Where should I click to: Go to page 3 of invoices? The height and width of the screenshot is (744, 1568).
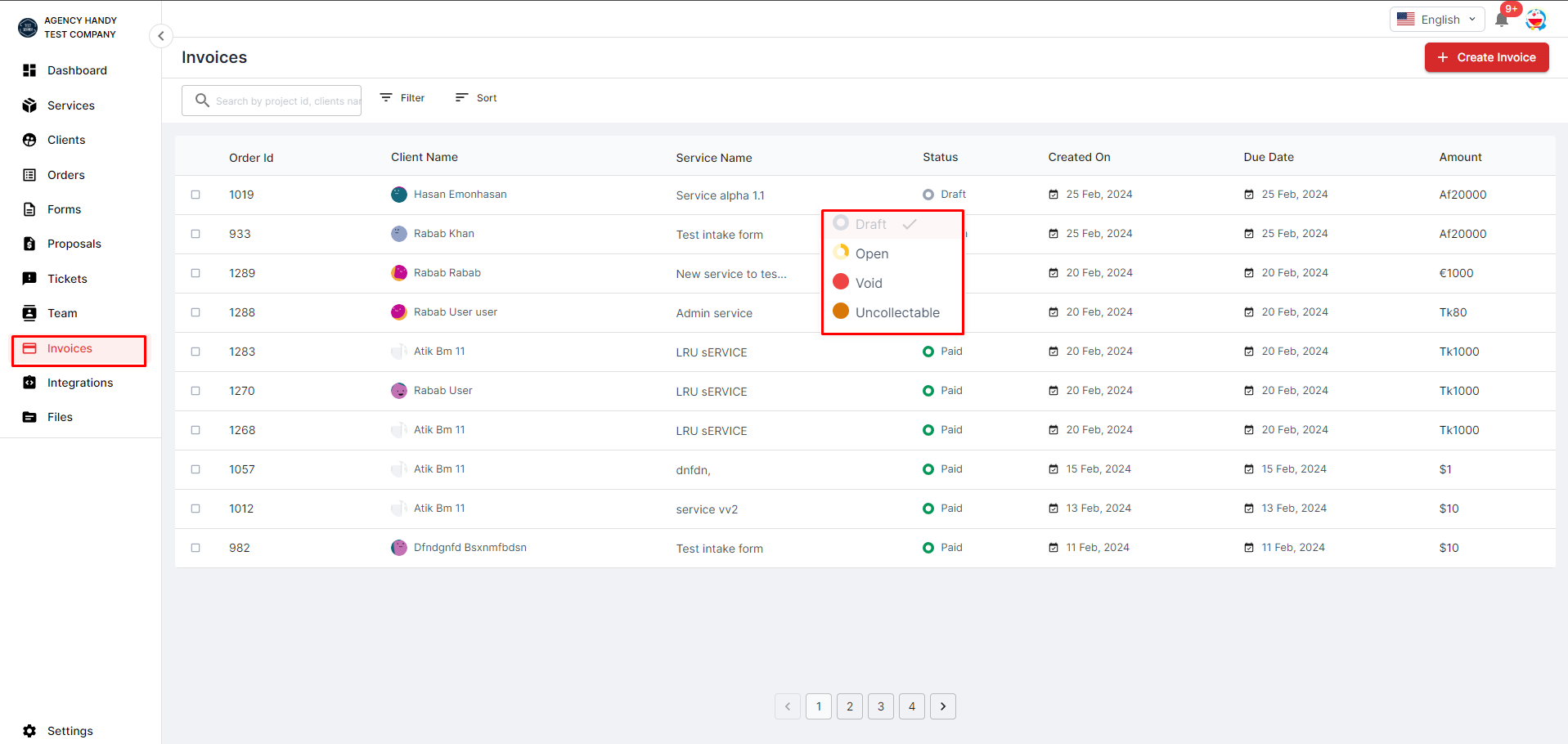(881, 706)
